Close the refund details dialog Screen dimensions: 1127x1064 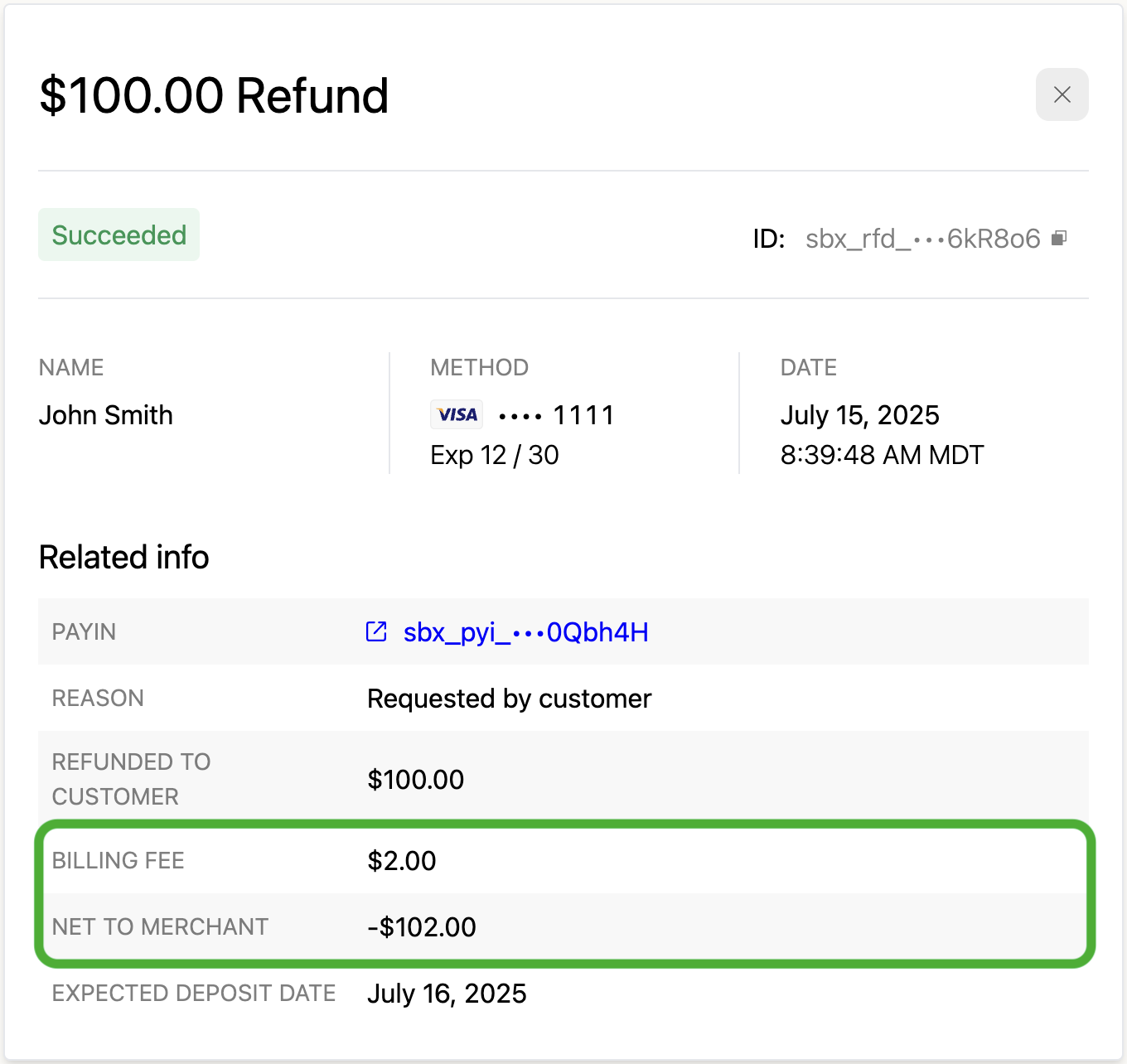pyautogui.click(x=1062, y=94)
